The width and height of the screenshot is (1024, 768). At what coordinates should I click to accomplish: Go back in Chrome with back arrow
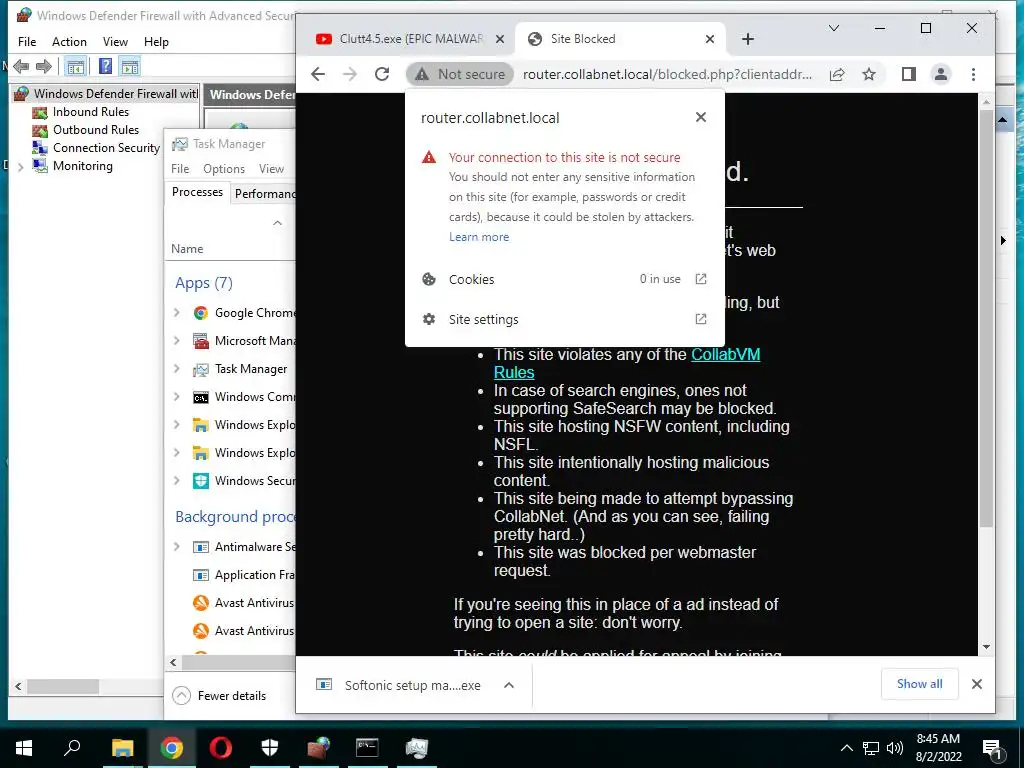[318, 74]
